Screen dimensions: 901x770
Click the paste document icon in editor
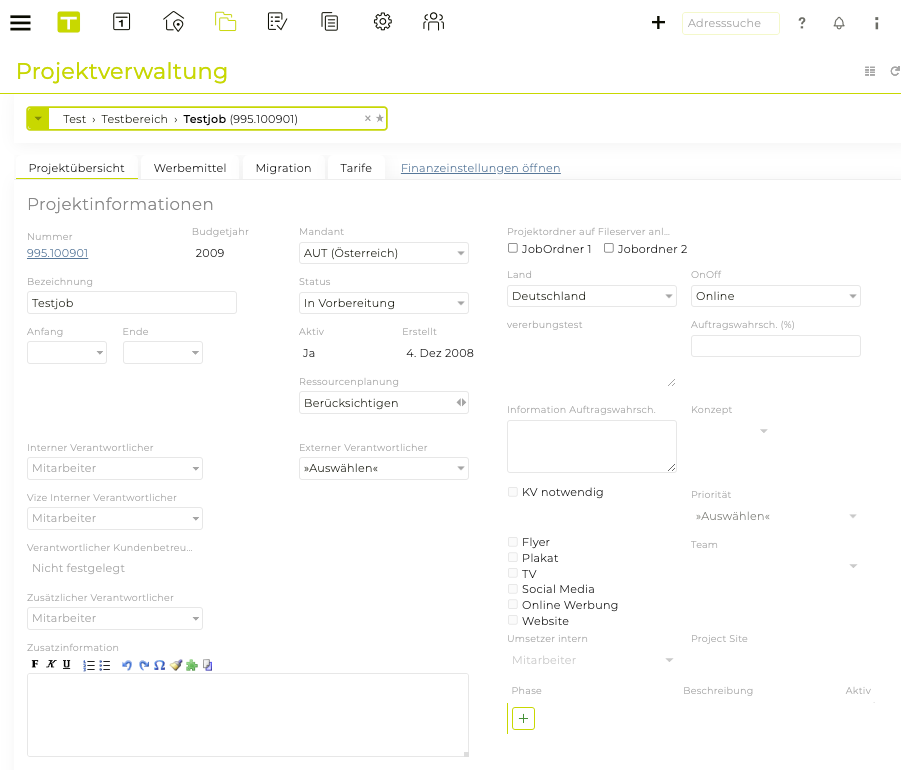point(208,665)
